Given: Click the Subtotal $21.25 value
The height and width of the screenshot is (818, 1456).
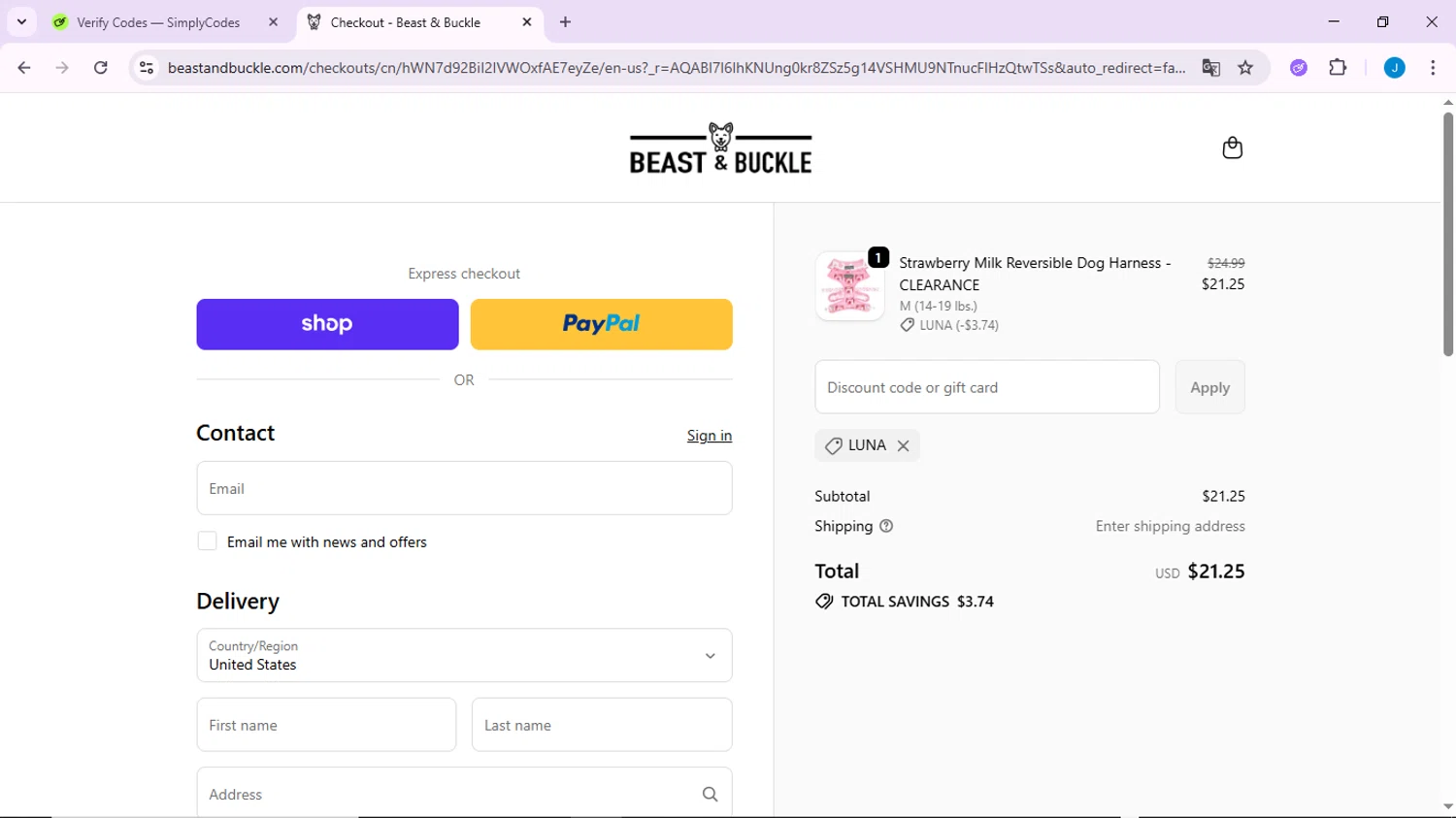Looking at the screenshot, I should (x=1223, y=496).
